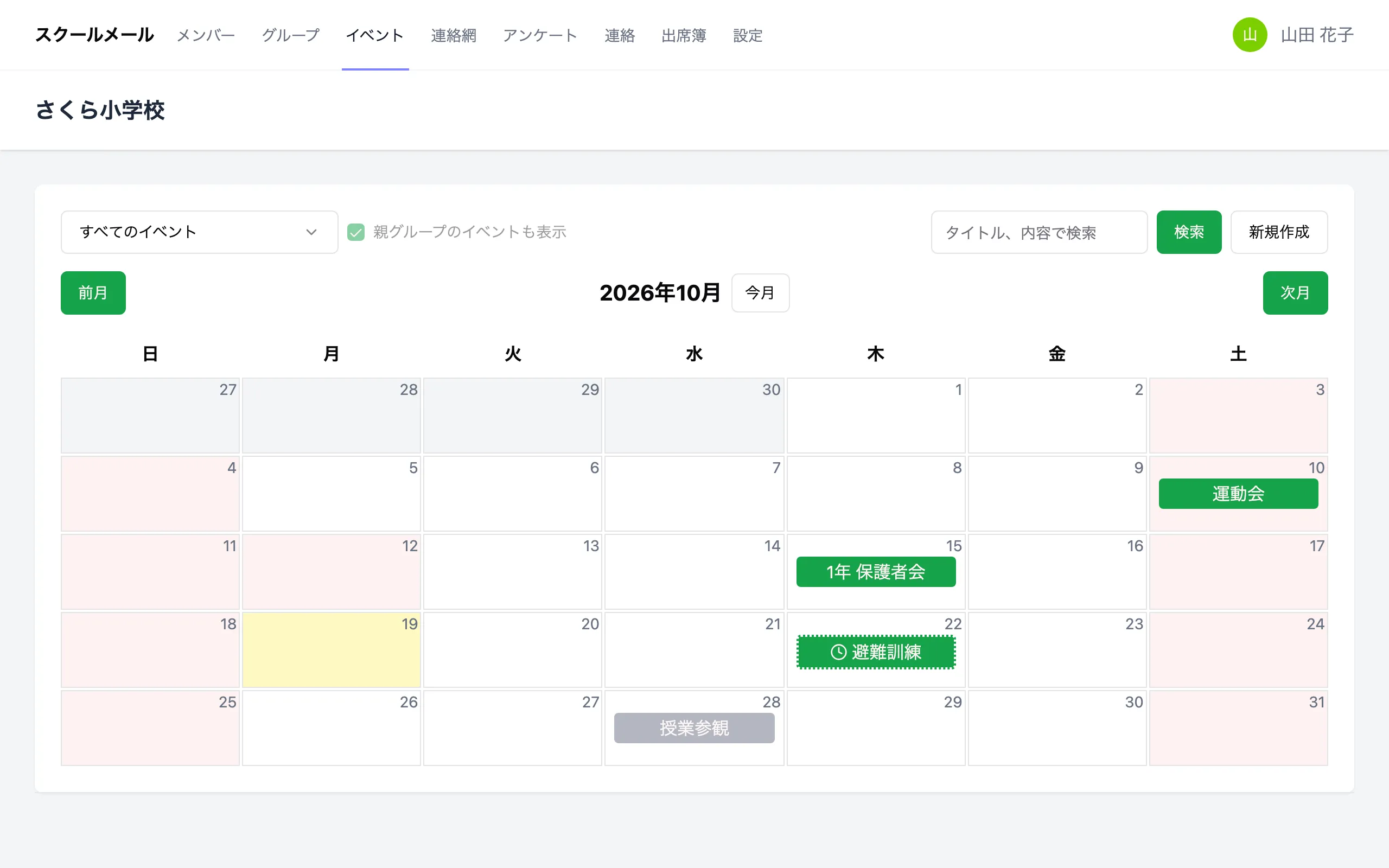The width and height of the screenshot is (1389, 868).
Task: Click the 土 weekday header
Action: point(1238,354)
